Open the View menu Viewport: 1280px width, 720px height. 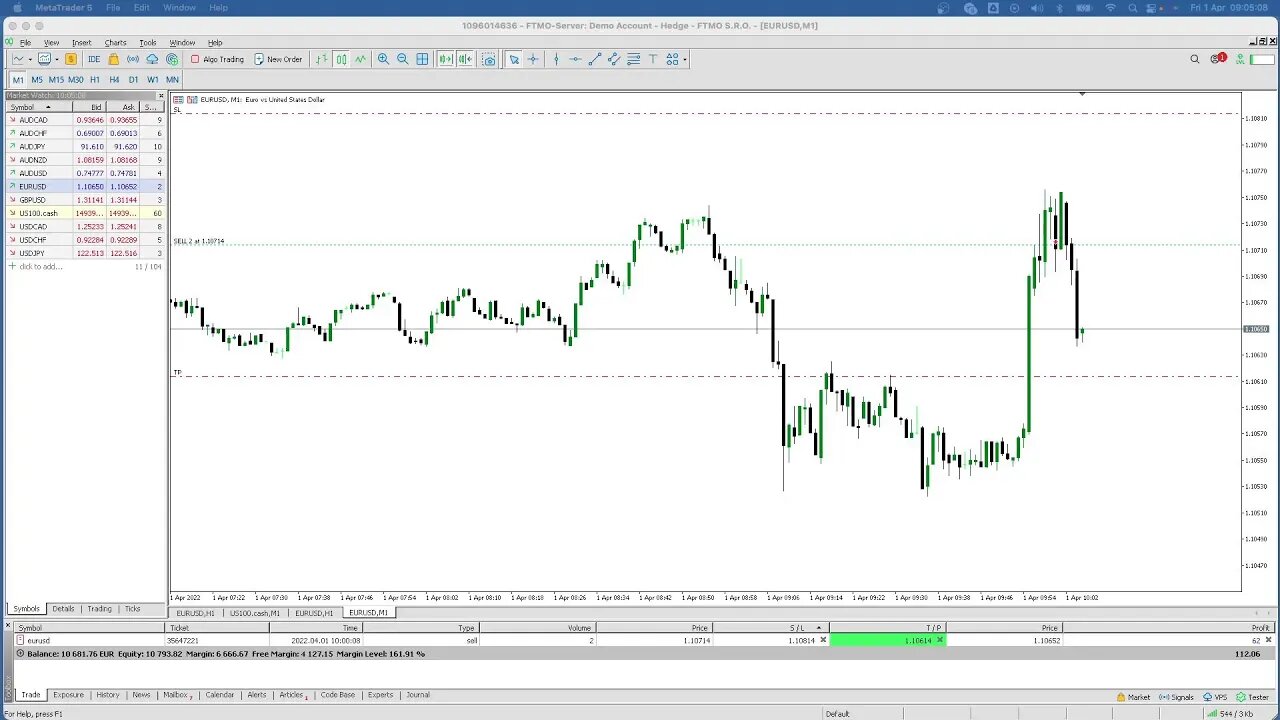(x=51, y=43)
